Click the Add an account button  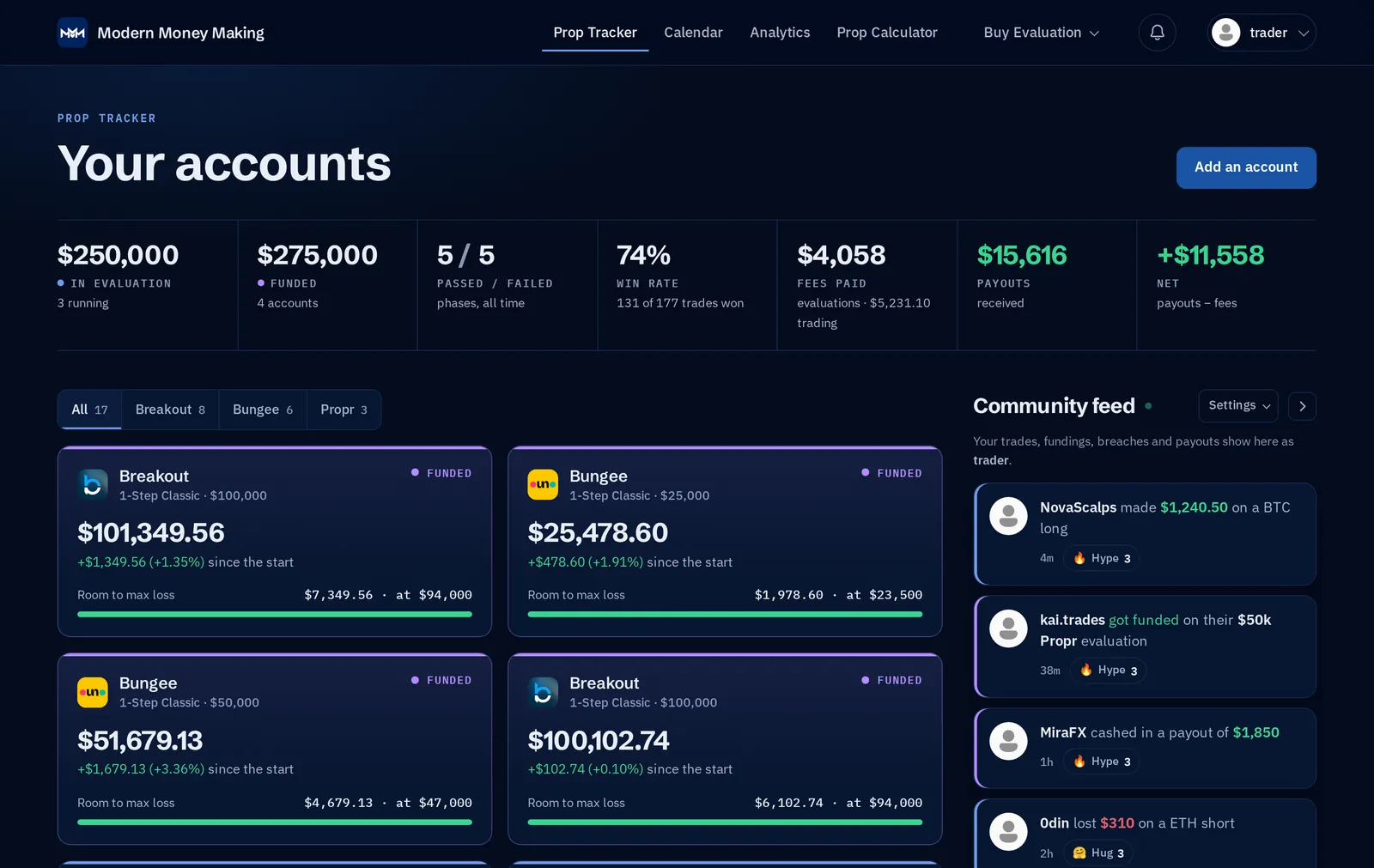pos(1246,167)
